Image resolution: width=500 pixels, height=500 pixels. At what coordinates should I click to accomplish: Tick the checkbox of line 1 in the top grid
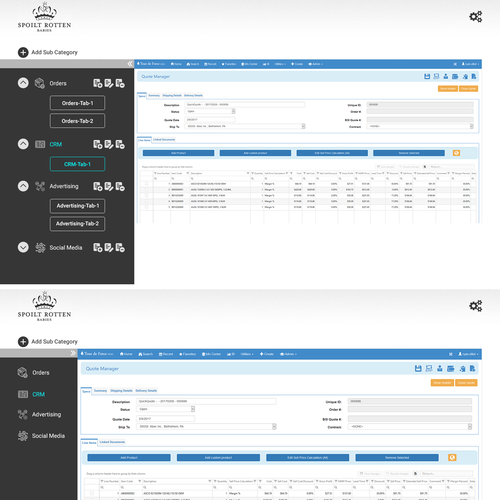[x=146, y=184]
